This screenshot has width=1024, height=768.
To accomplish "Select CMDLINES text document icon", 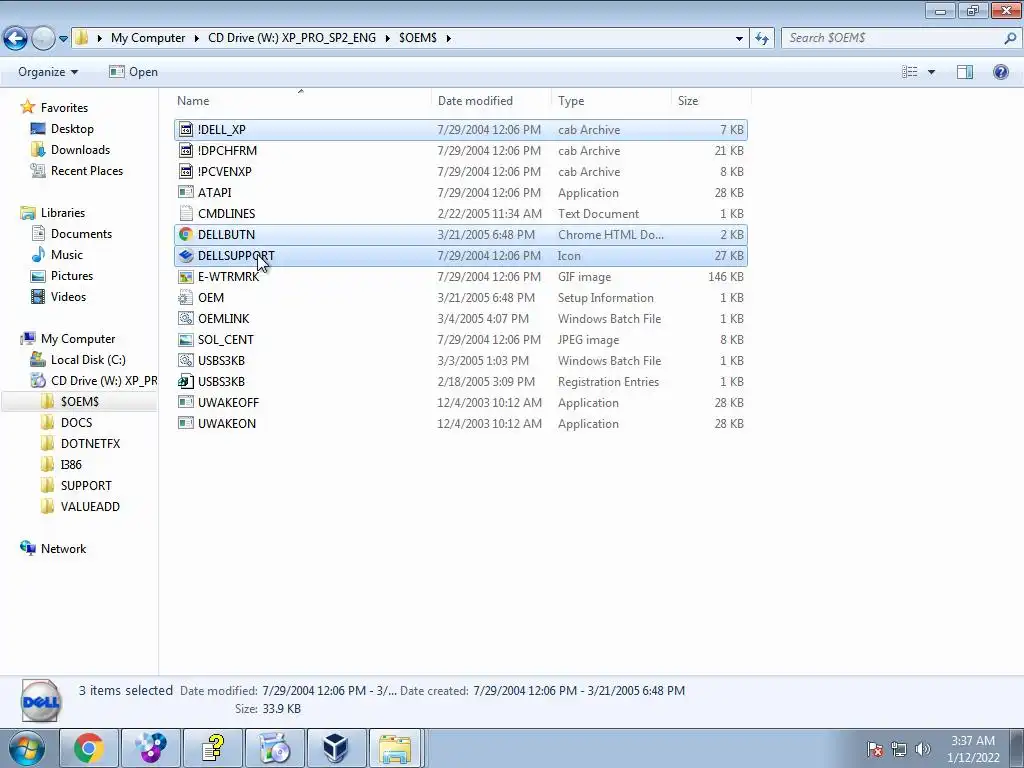I will coord(186,214).
